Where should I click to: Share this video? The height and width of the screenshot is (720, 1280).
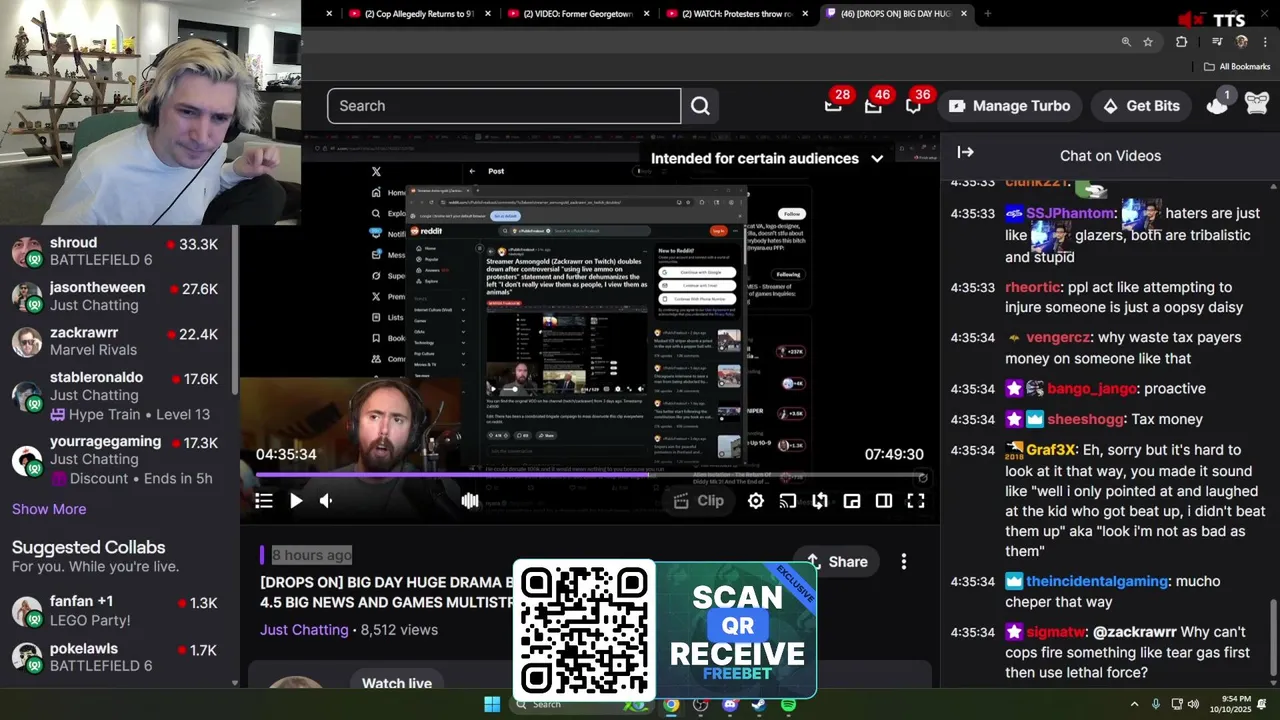837,562
